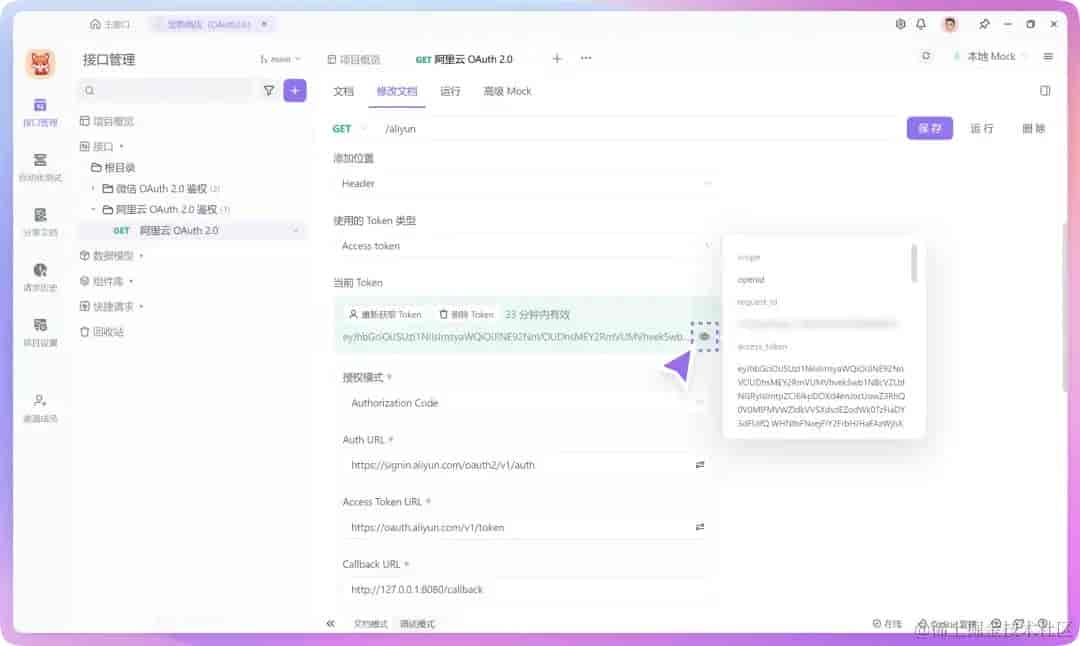The image size is (1080, 646).
Task: Click the purple 保存 button
Action: [929, 128]
